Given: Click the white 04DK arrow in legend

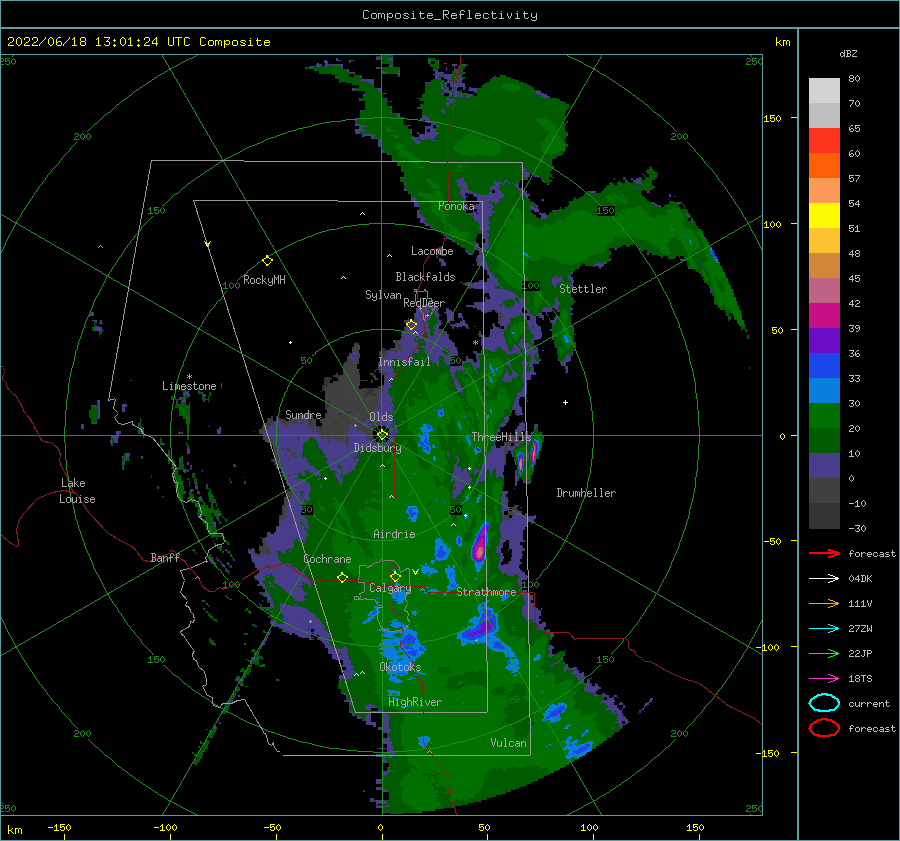Looking at the screenshot, I should tap(824, 578).
